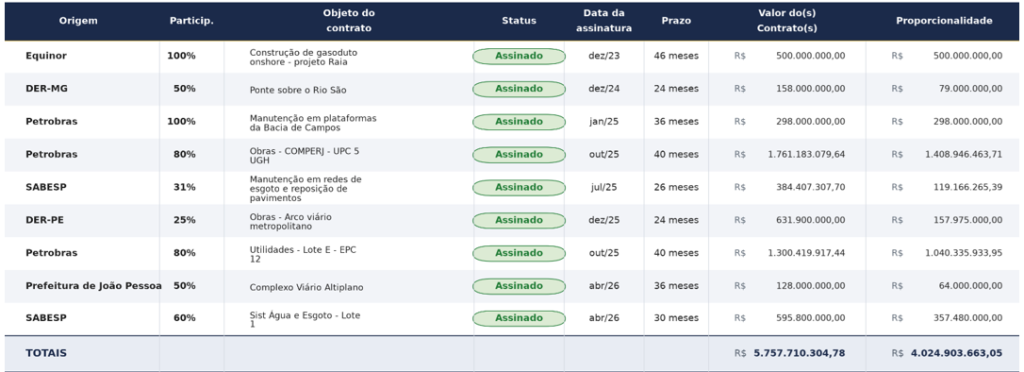
Task: Click Assinado badge for Prefeitura de João Pessoa
Action: point(519,286)
